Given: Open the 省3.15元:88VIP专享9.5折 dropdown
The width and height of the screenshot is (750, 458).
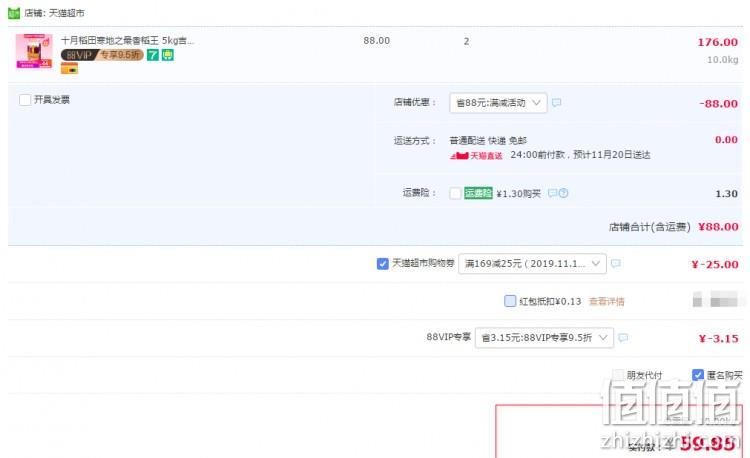Looking at the screenshot, I should tap(544, 338).
